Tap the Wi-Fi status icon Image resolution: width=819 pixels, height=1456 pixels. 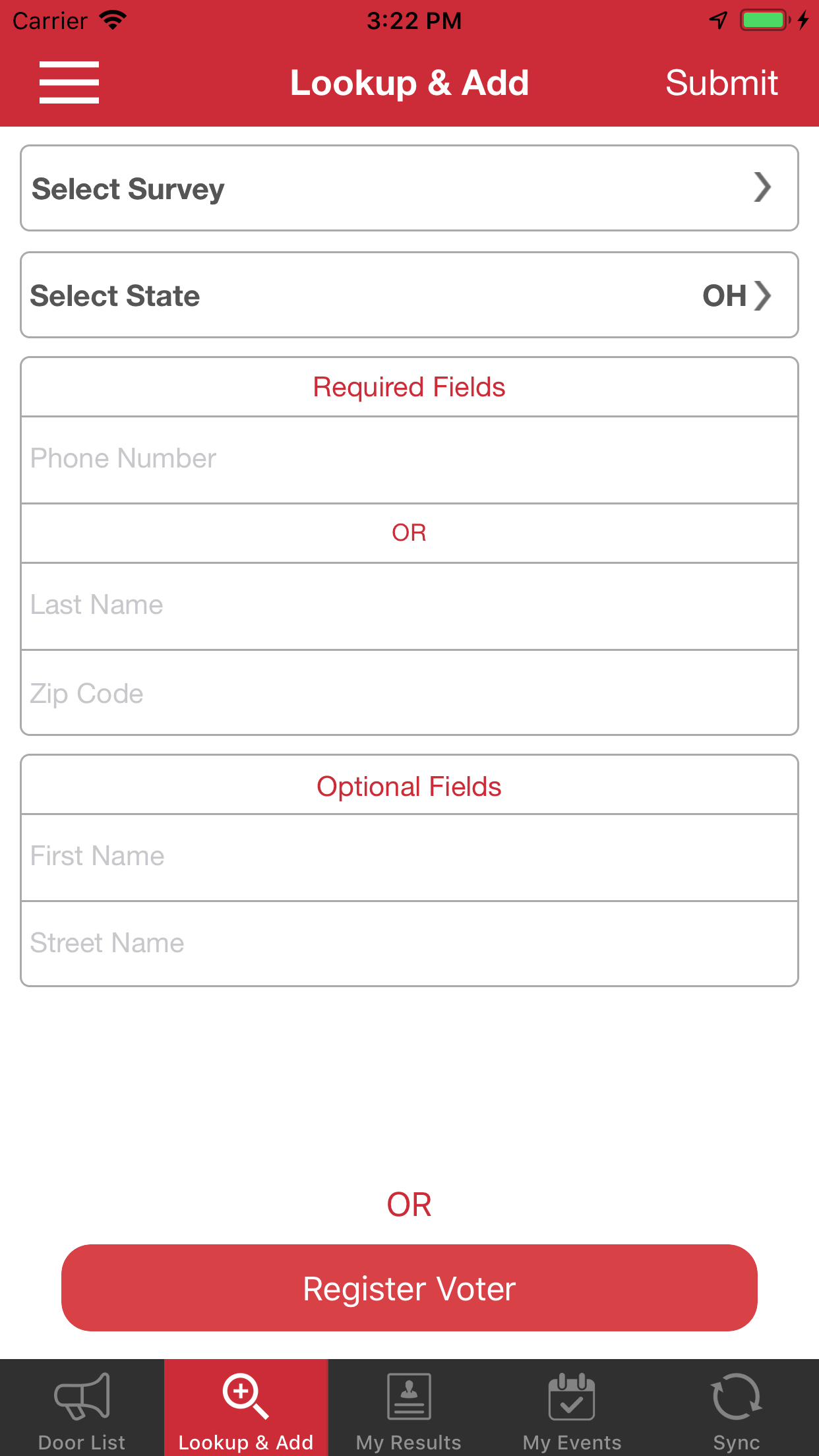click(113, 19)
